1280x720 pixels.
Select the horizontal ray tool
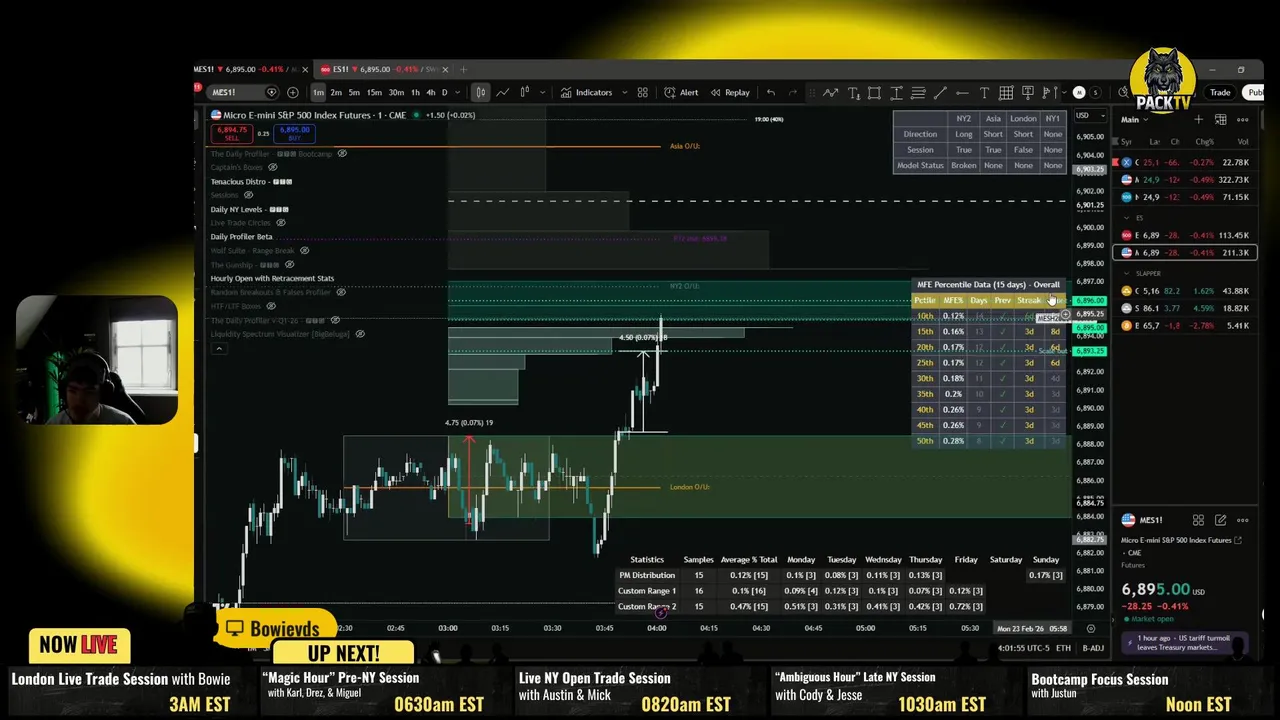[962, 92]
